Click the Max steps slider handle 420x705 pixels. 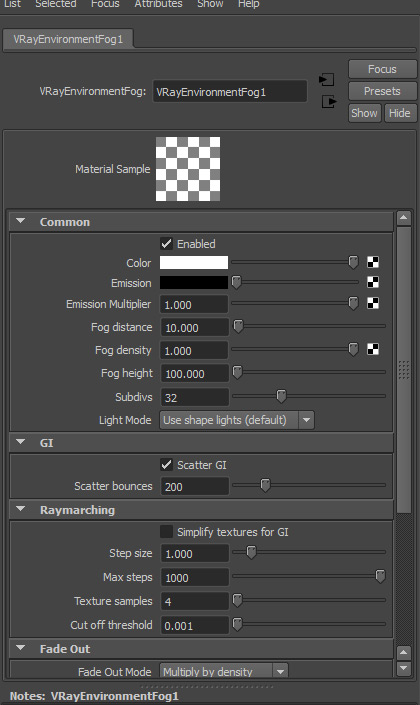(x=380, y=576)
